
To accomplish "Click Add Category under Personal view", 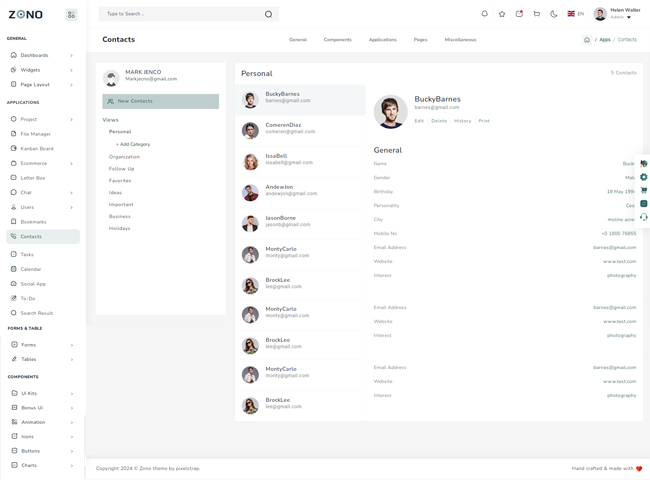I will [133, 144].
